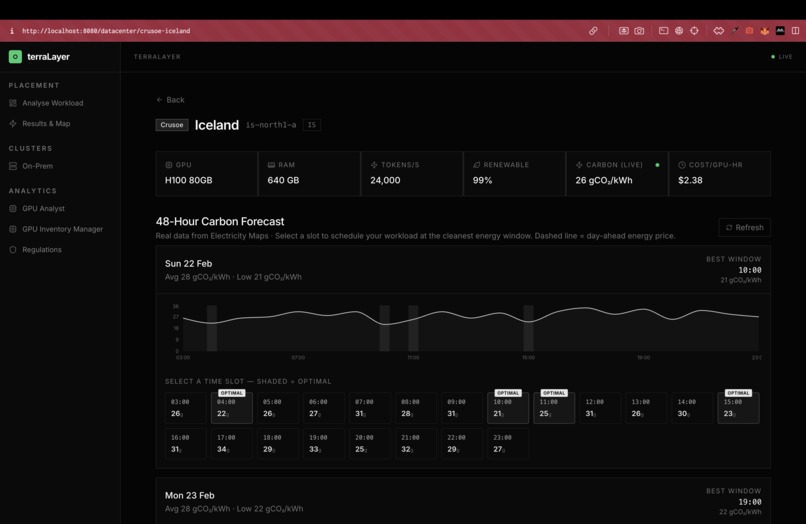This screenshot has width=806, height=524.
Task: Click the black bat extension icon
Action: [x=780, y=31]
